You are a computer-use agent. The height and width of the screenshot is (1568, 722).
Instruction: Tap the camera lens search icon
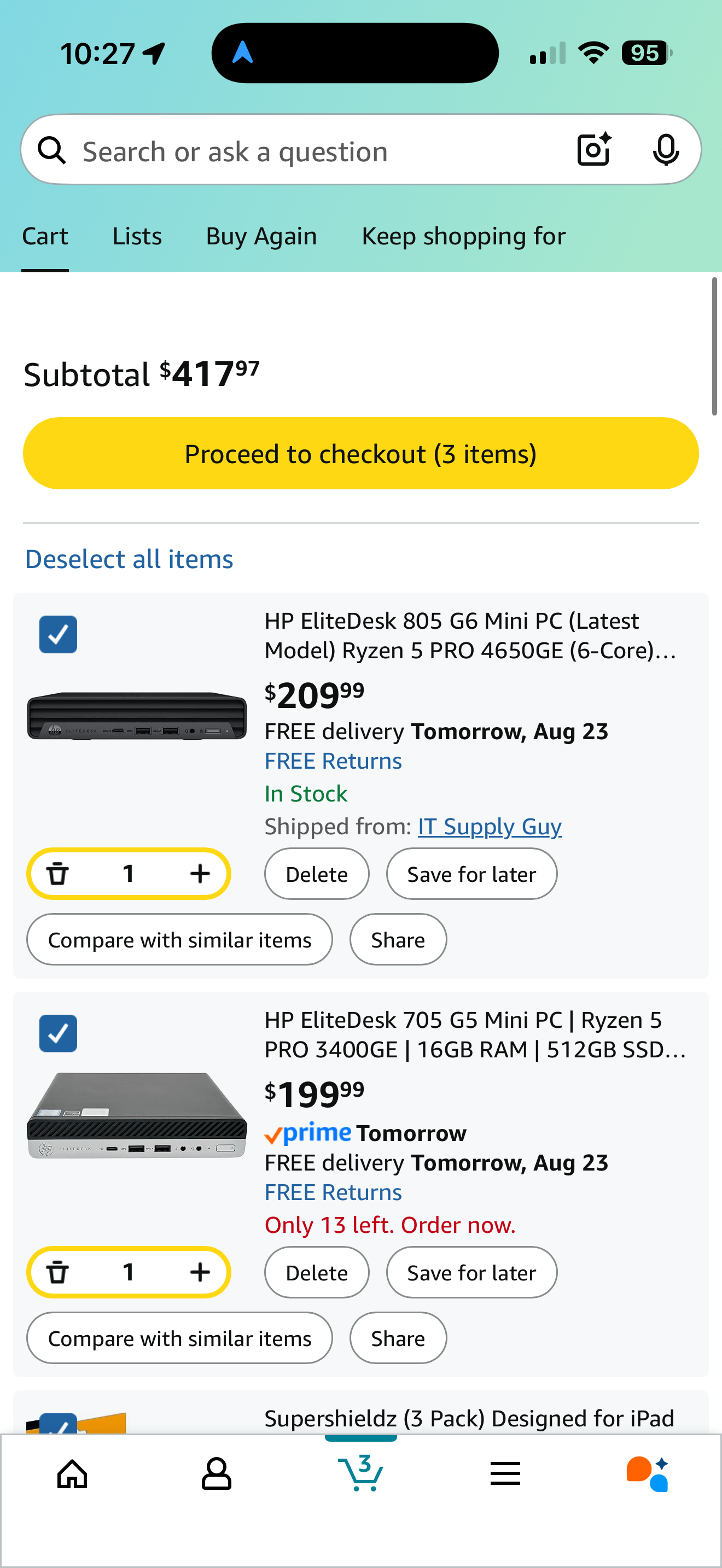593,149
